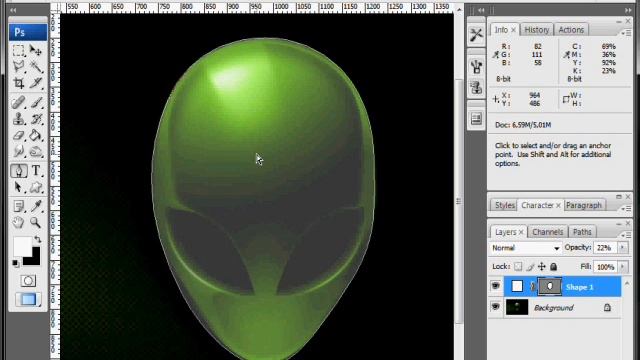Select the Shape 1 vector mask thumbnail

tap(549, 287)
